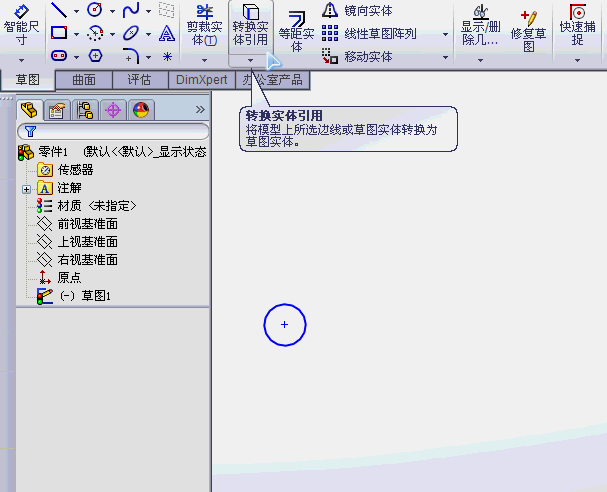Open dropdown arrow below 转换实体引用
Image resolution: width=607 pixels, height=492 pixels.
pos(250,60)
